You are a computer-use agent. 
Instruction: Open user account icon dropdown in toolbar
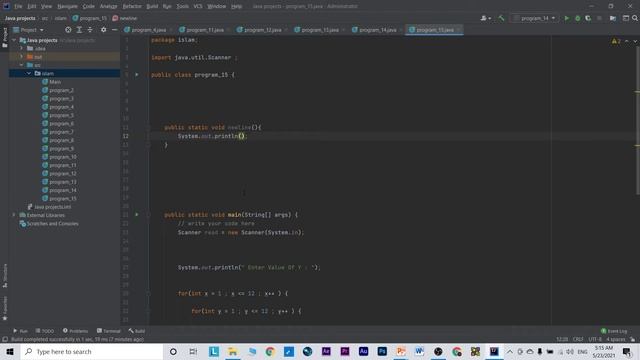pos(485,18)
